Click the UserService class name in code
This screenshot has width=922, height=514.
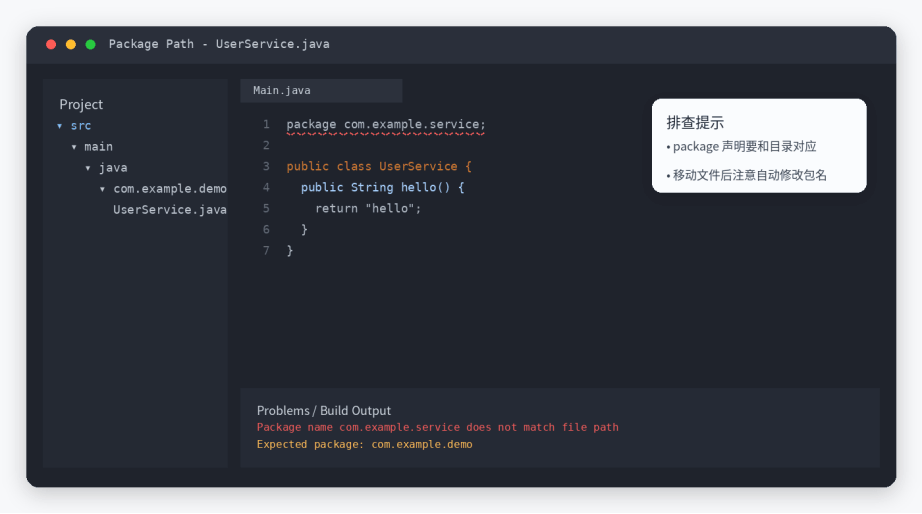(x=418, y=166)
